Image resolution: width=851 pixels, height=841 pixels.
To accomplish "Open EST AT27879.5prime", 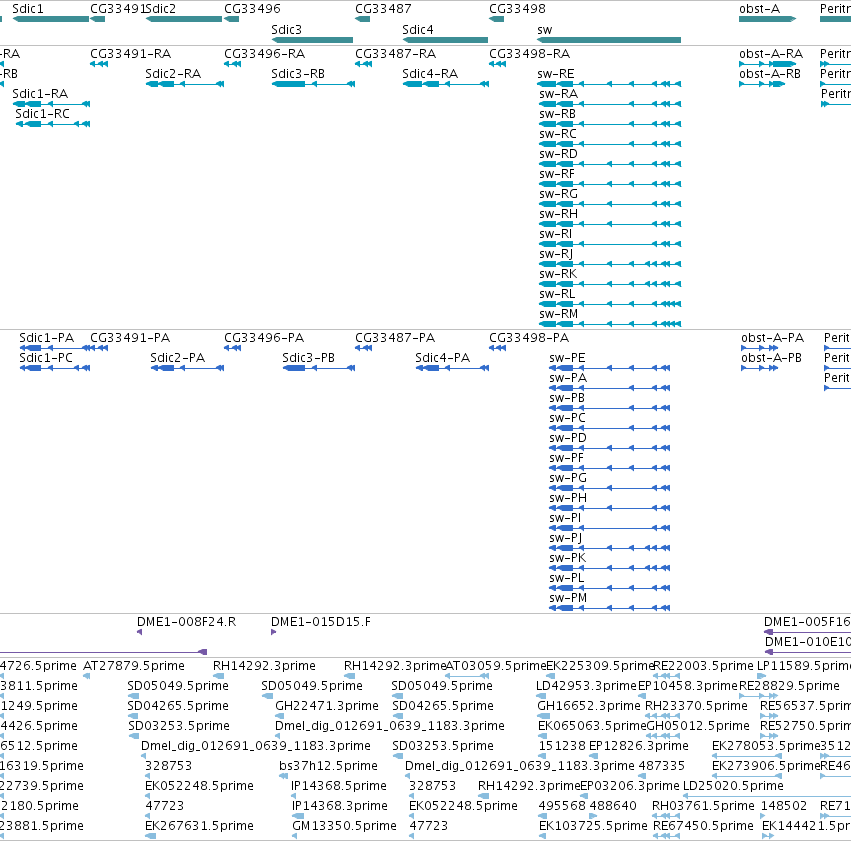I will tap(86, 676).
